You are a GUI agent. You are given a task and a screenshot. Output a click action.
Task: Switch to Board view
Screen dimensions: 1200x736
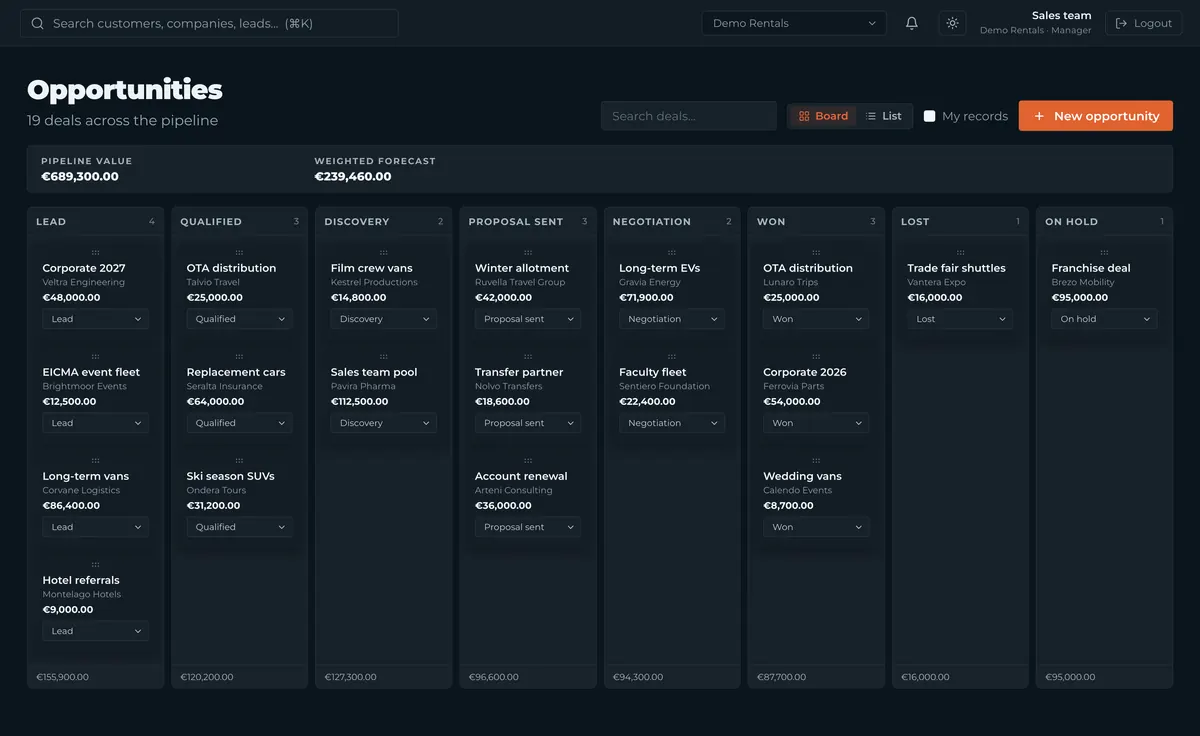823,116
